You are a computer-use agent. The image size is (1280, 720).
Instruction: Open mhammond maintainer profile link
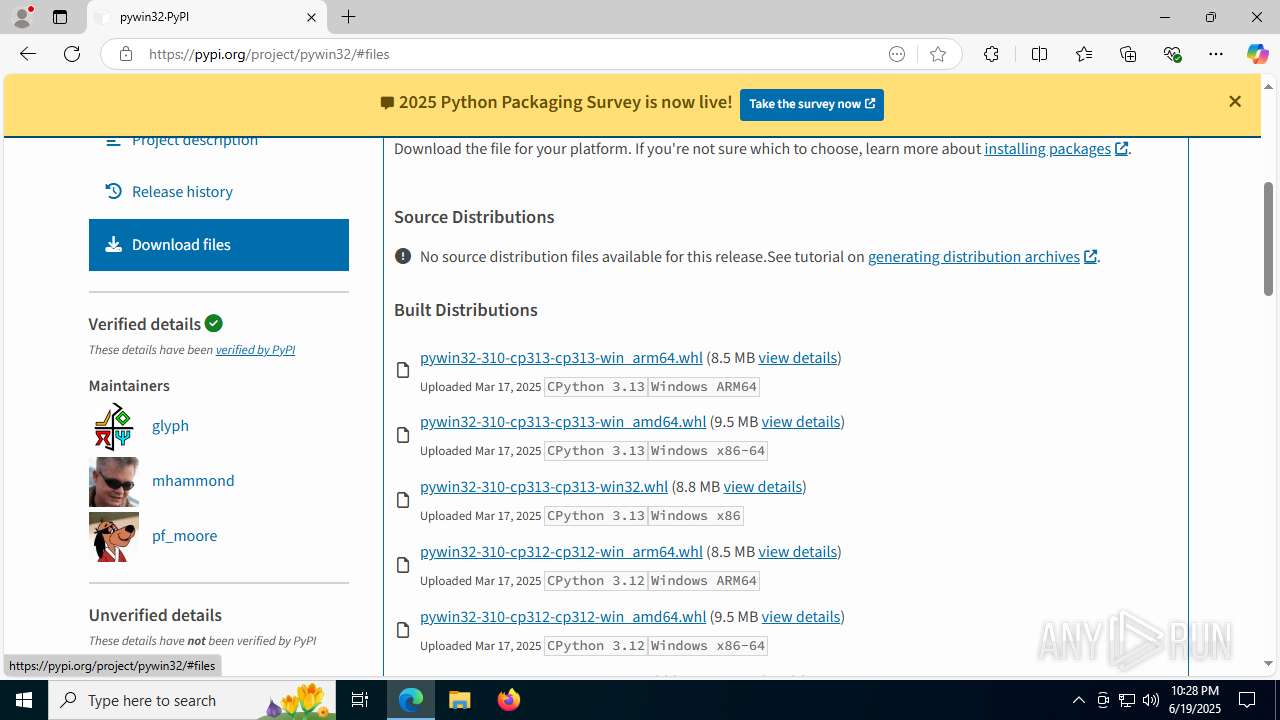(x=193, y=480)
